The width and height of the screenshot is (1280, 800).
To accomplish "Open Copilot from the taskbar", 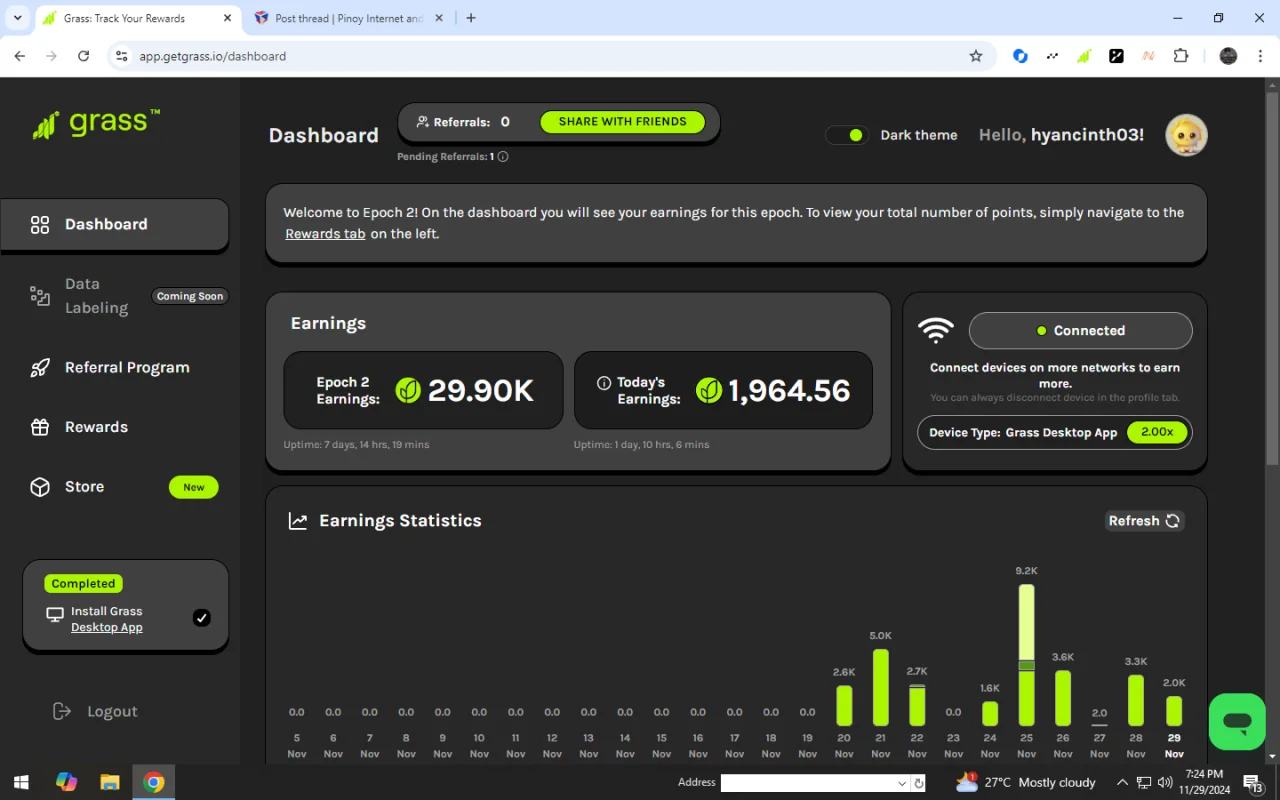I will click(66, 782).
